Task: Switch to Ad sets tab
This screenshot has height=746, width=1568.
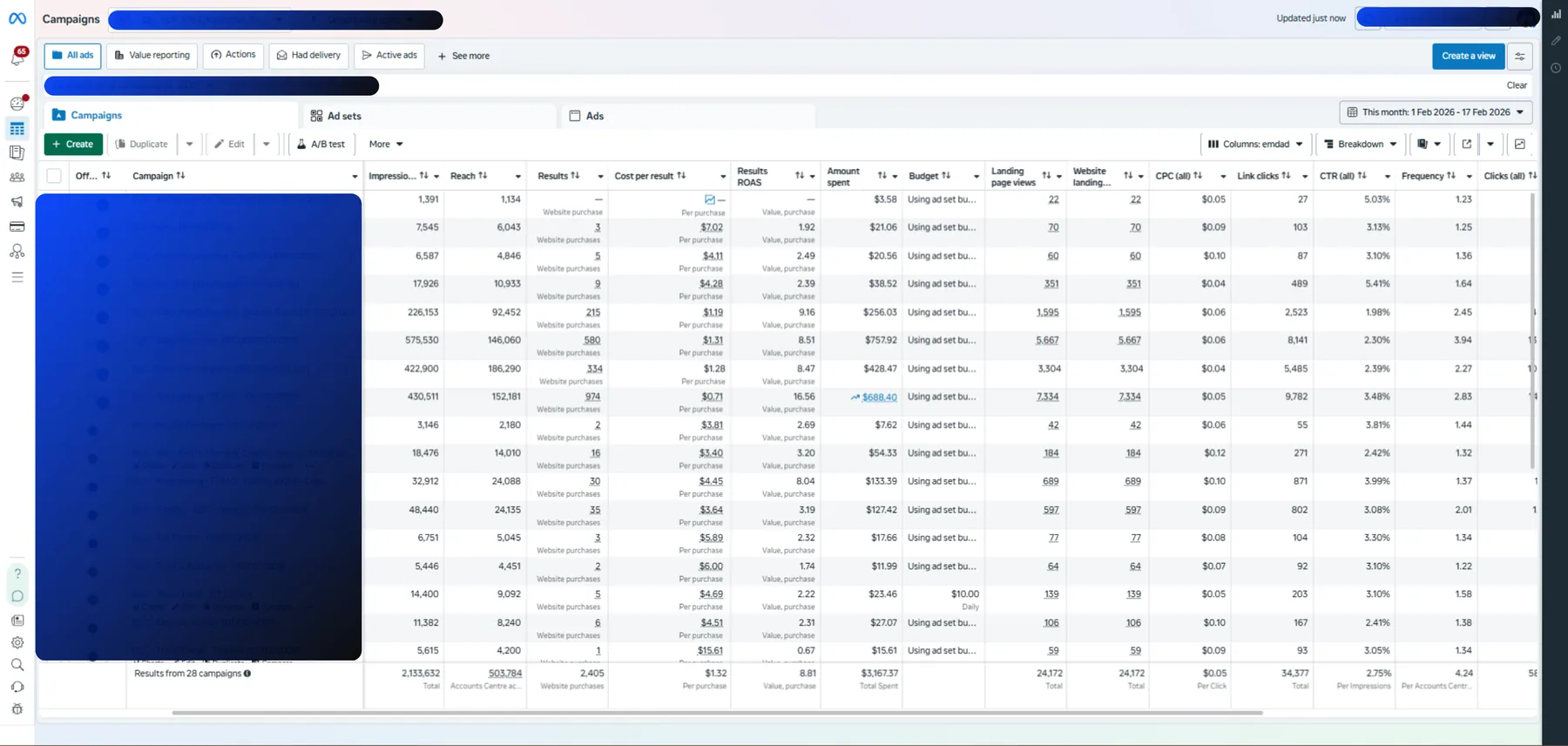Action: (429, 116)
